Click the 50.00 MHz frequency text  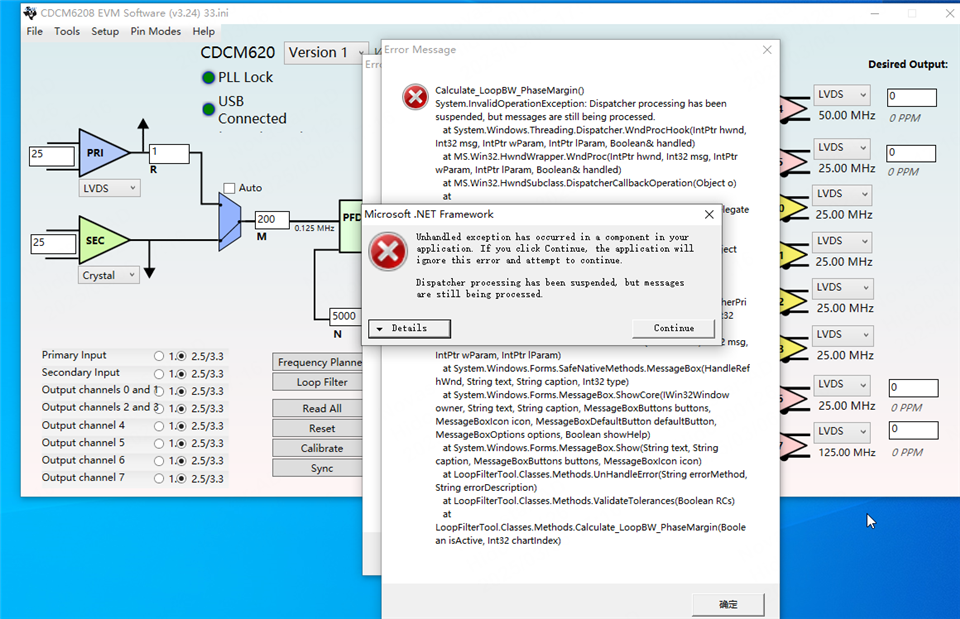[x=847, y=116]
